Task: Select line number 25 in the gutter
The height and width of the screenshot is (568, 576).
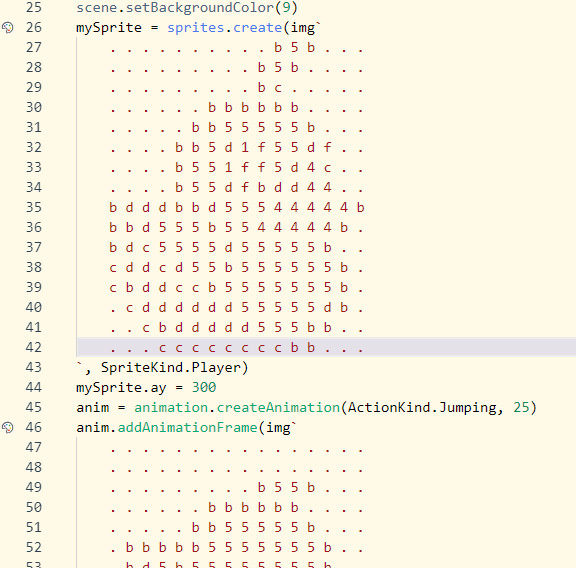Action: click(34, 7)
